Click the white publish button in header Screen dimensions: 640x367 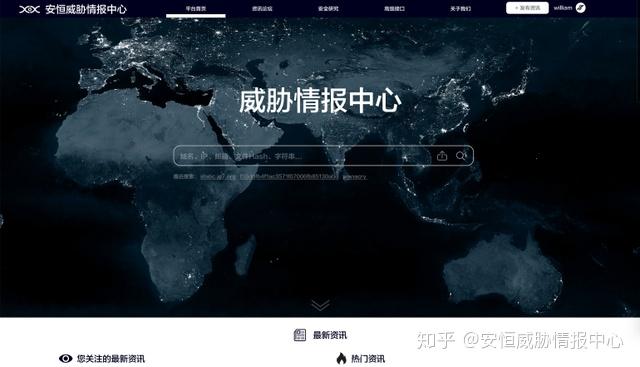point(527,8)
